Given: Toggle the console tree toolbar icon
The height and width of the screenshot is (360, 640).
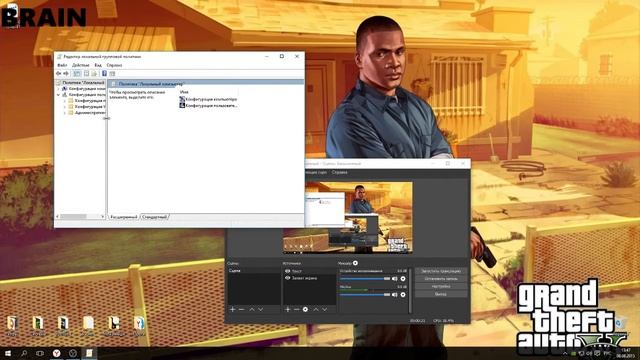Looking at the screenshot, I should pos(77,73).
